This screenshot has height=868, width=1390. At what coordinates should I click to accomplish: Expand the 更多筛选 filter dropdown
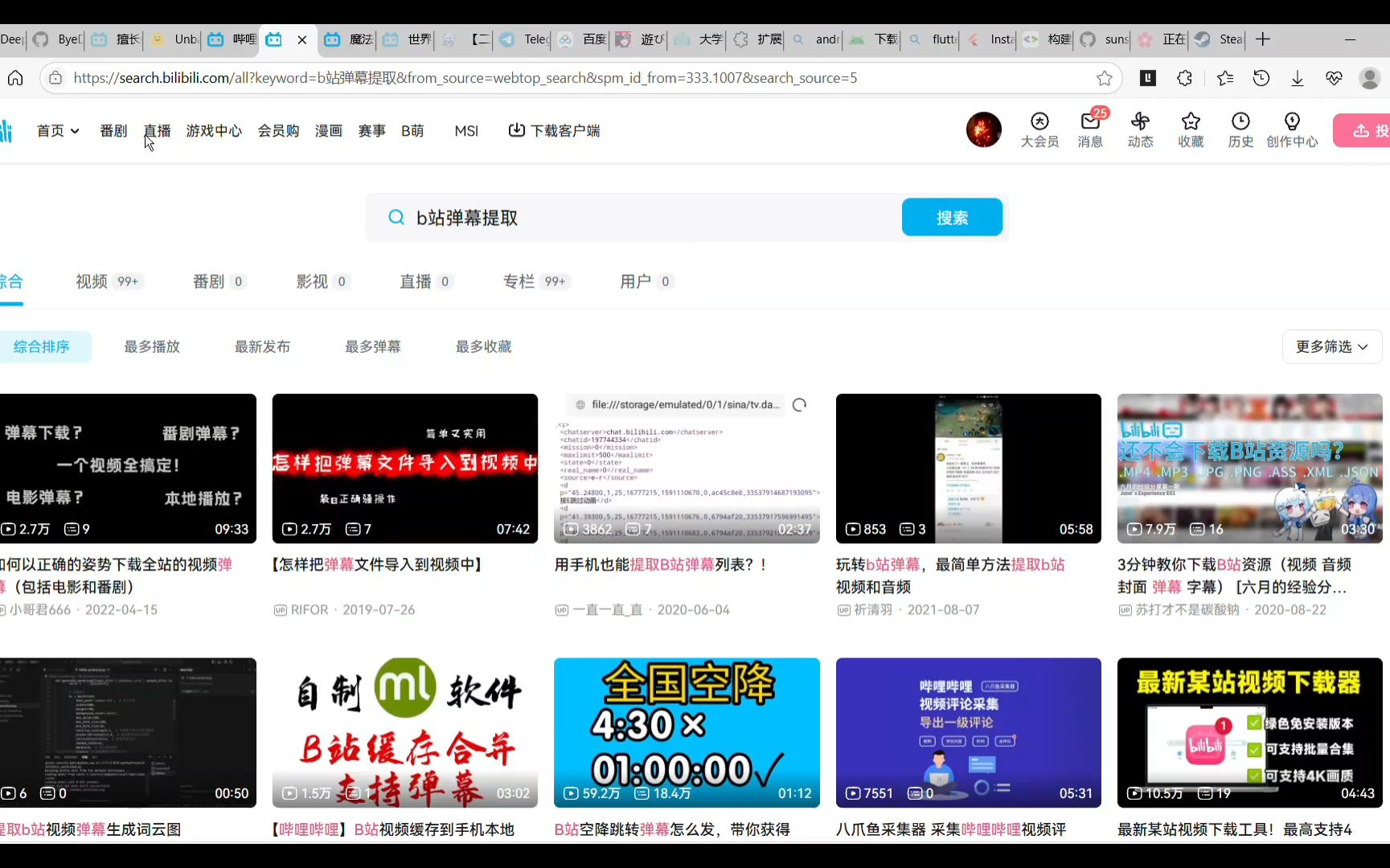tap(1331, 346)
